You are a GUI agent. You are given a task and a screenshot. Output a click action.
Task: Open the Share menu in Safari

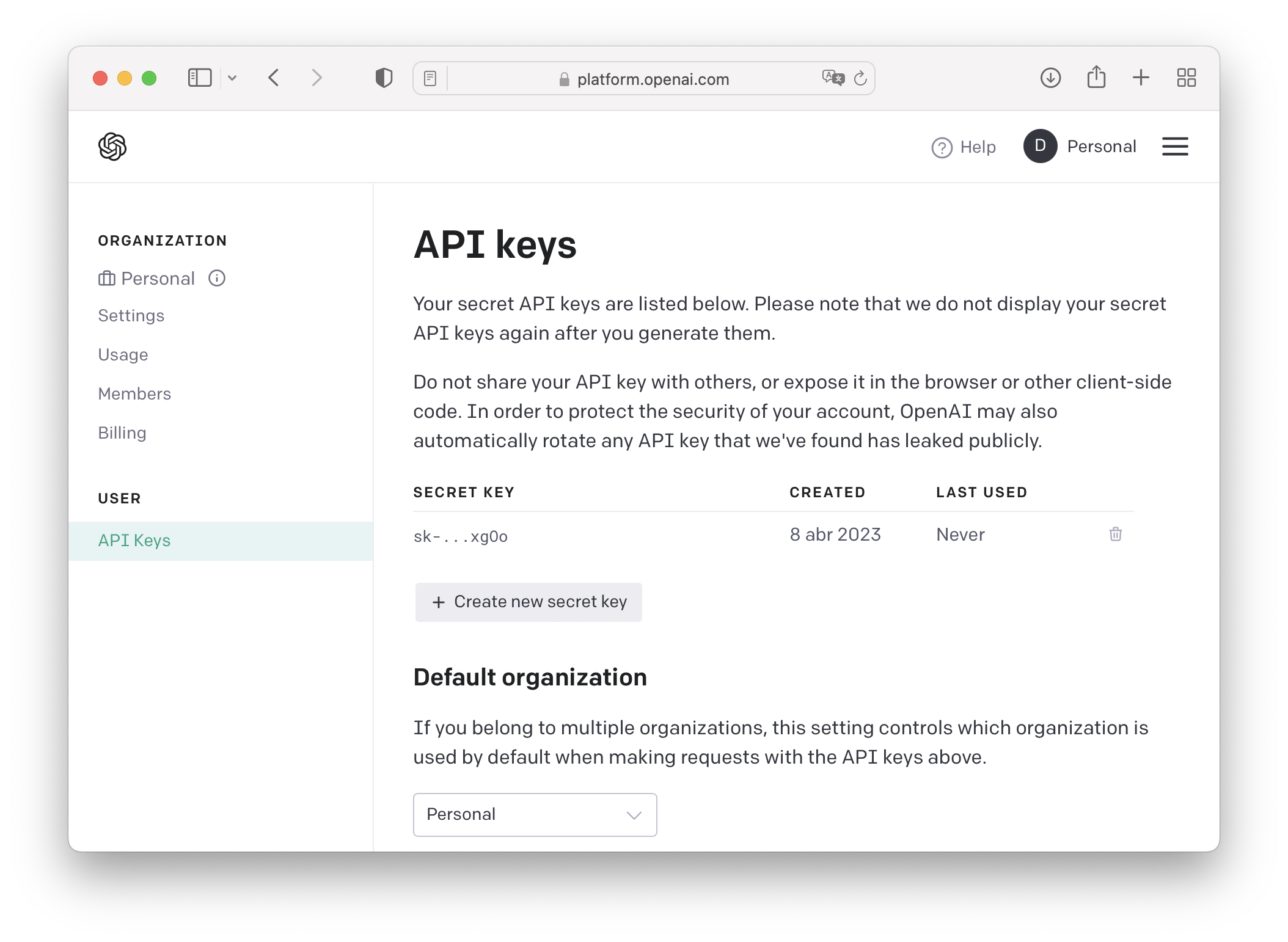(x=1096, y=77)
